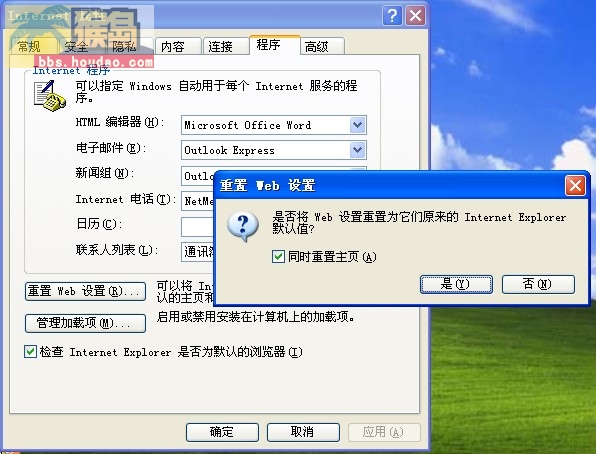Toggle 检查 Internet Explorer 是否为默认的浏览器 checkbox

(x=30, y=351)
